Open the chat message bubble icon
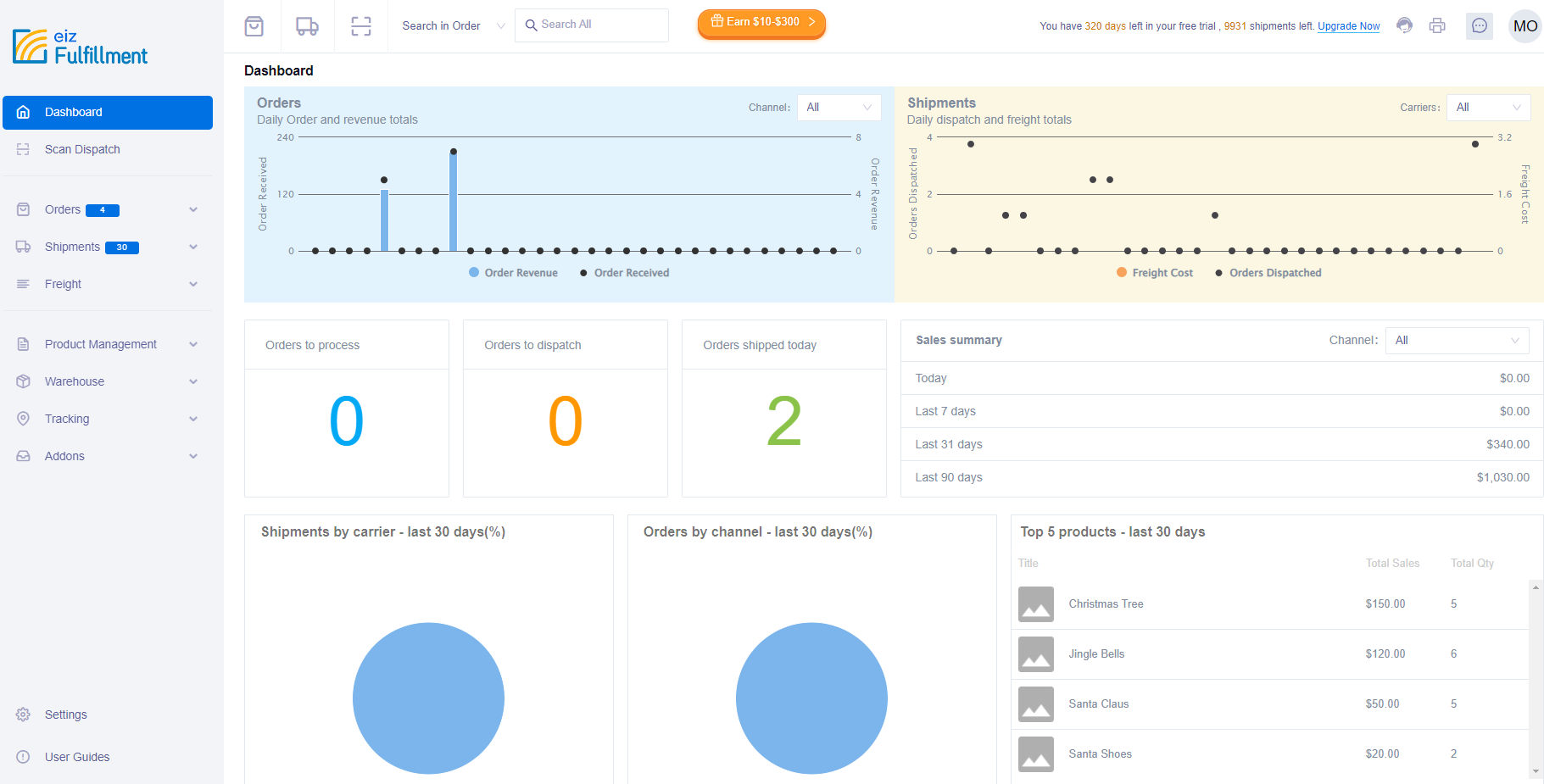The image size is (1544, 784). [x=1479, y=26]
